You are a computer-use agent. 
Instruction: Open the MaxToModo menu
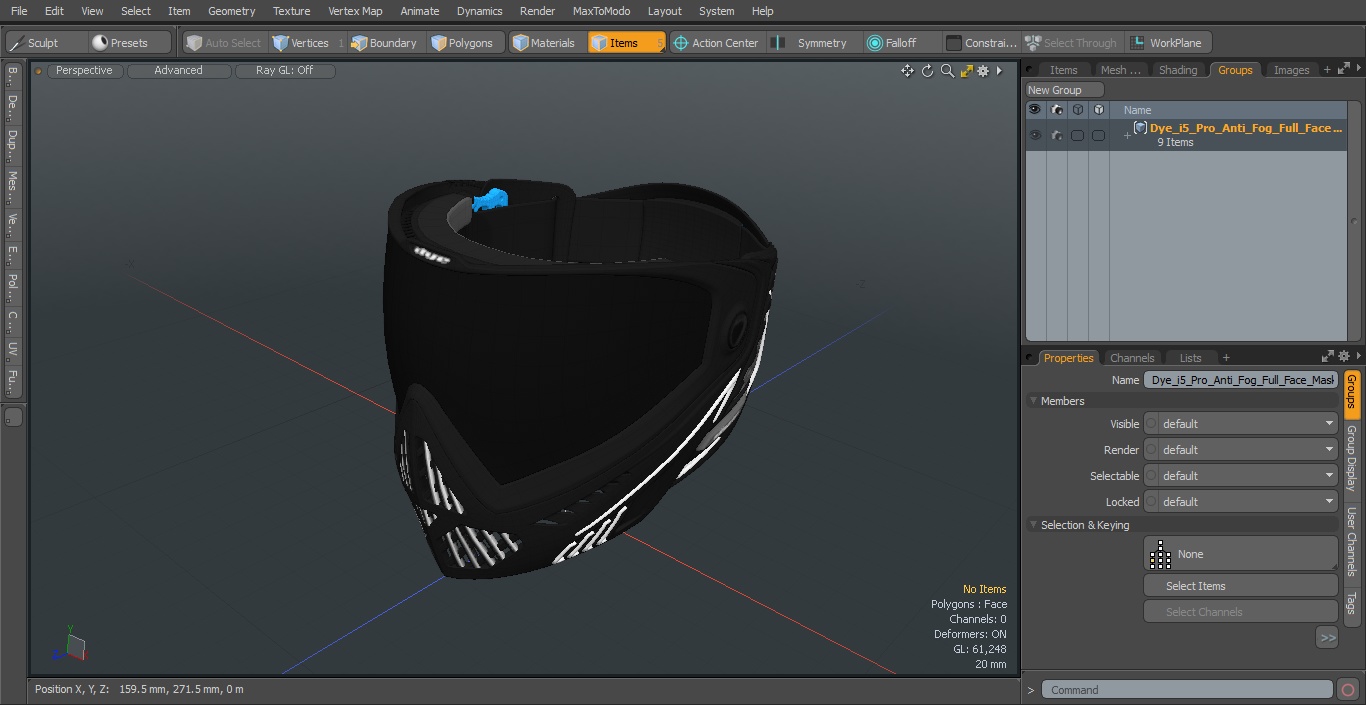point(601,11)
